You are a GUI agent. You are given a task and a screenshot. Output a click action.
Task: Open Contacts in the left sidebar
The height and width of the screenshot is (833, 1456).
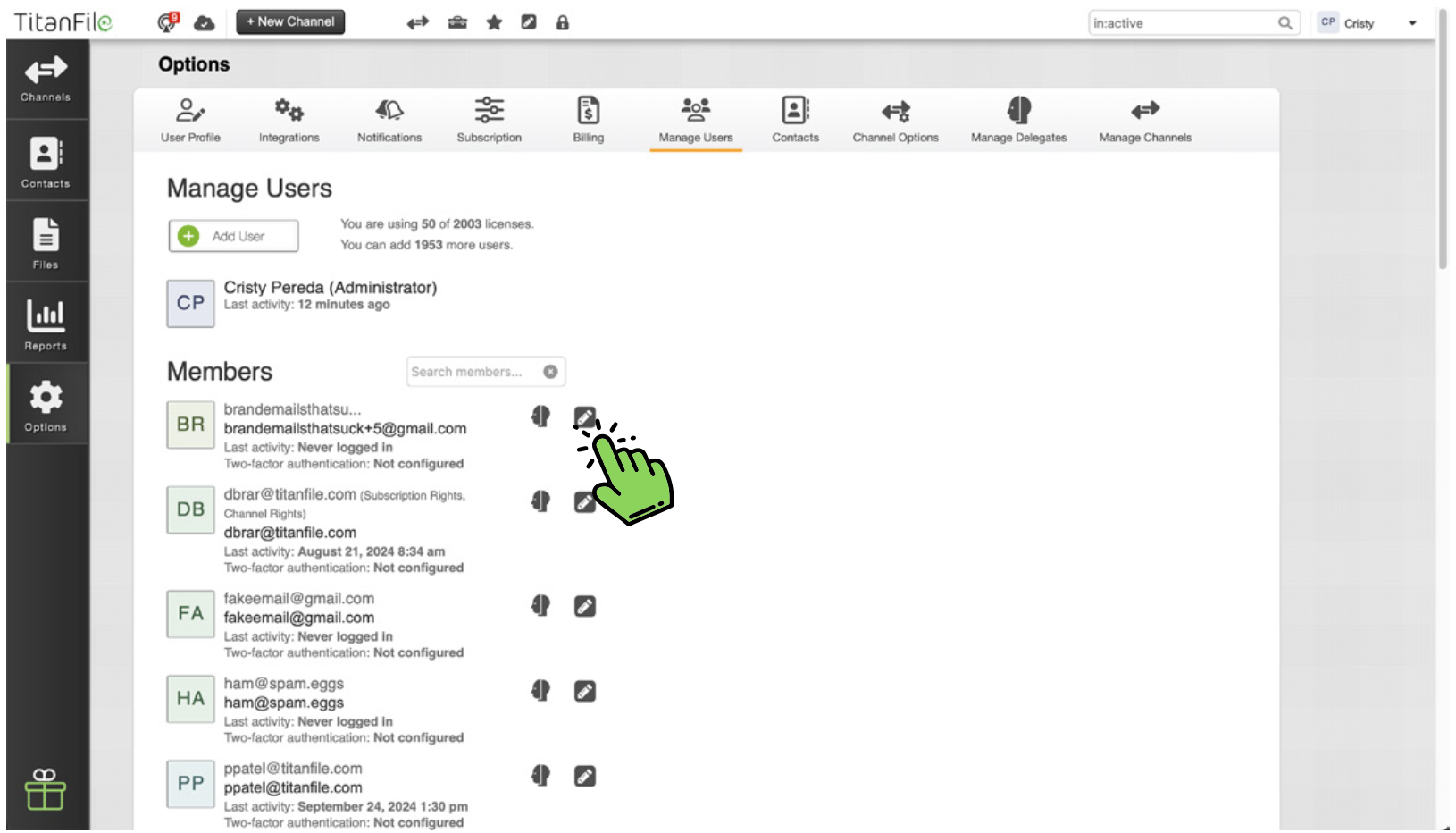(x=46, y=162)
